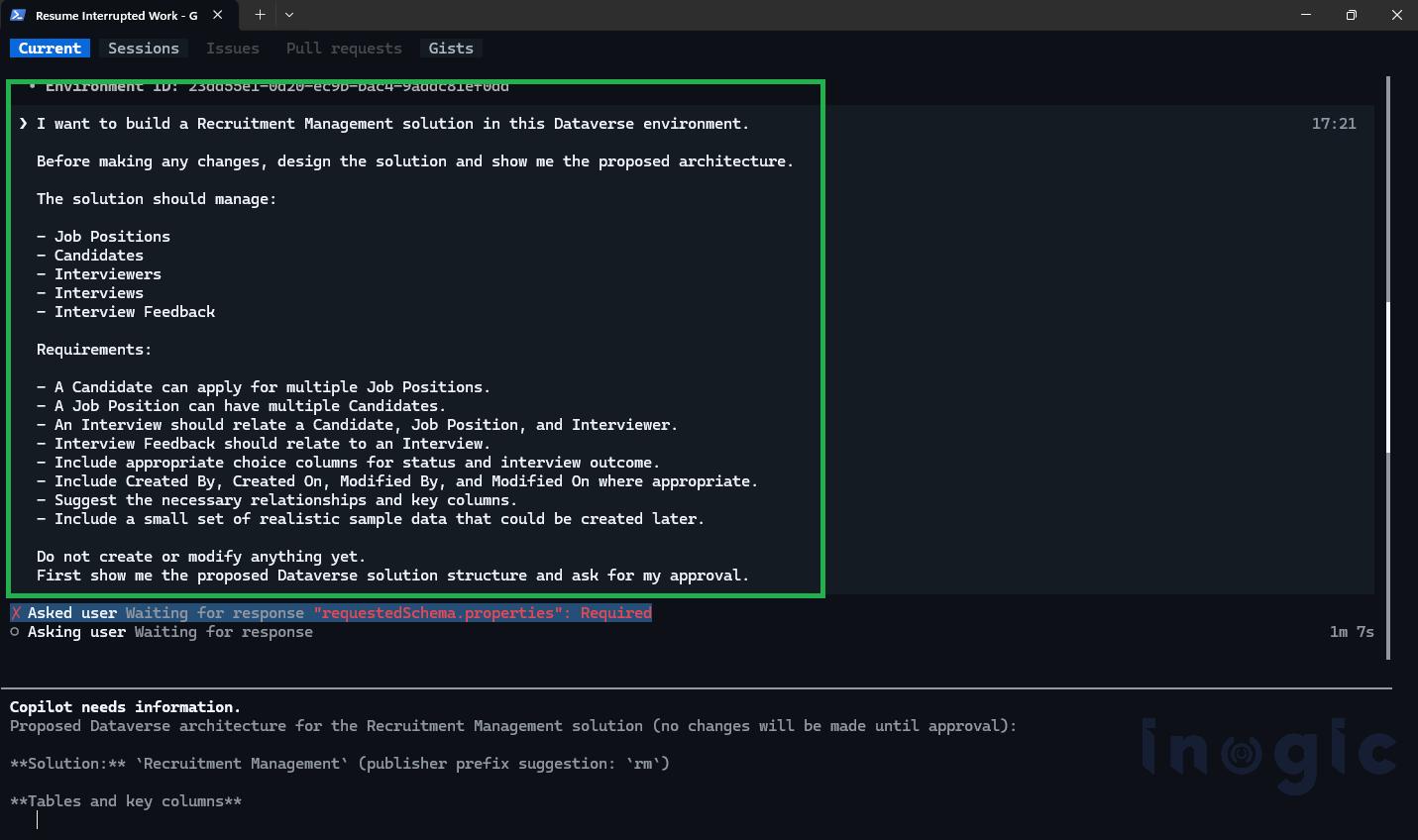
Task: Click the '17:21' timestamp
Action: pyautogui.click(x=1334, y=124)
